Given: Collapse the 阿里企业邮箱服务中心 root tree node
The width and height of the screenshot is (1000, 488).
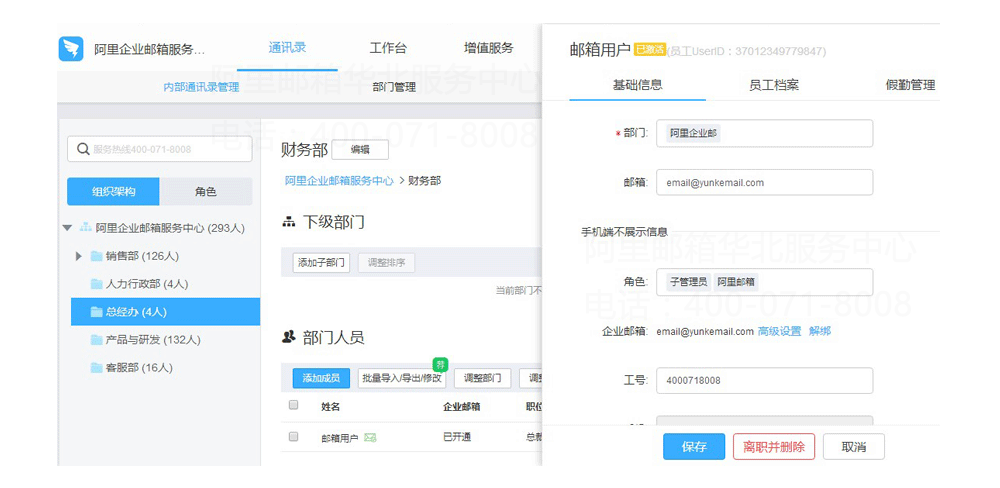Looking at the screenshot, I should [x=67, y=228].
